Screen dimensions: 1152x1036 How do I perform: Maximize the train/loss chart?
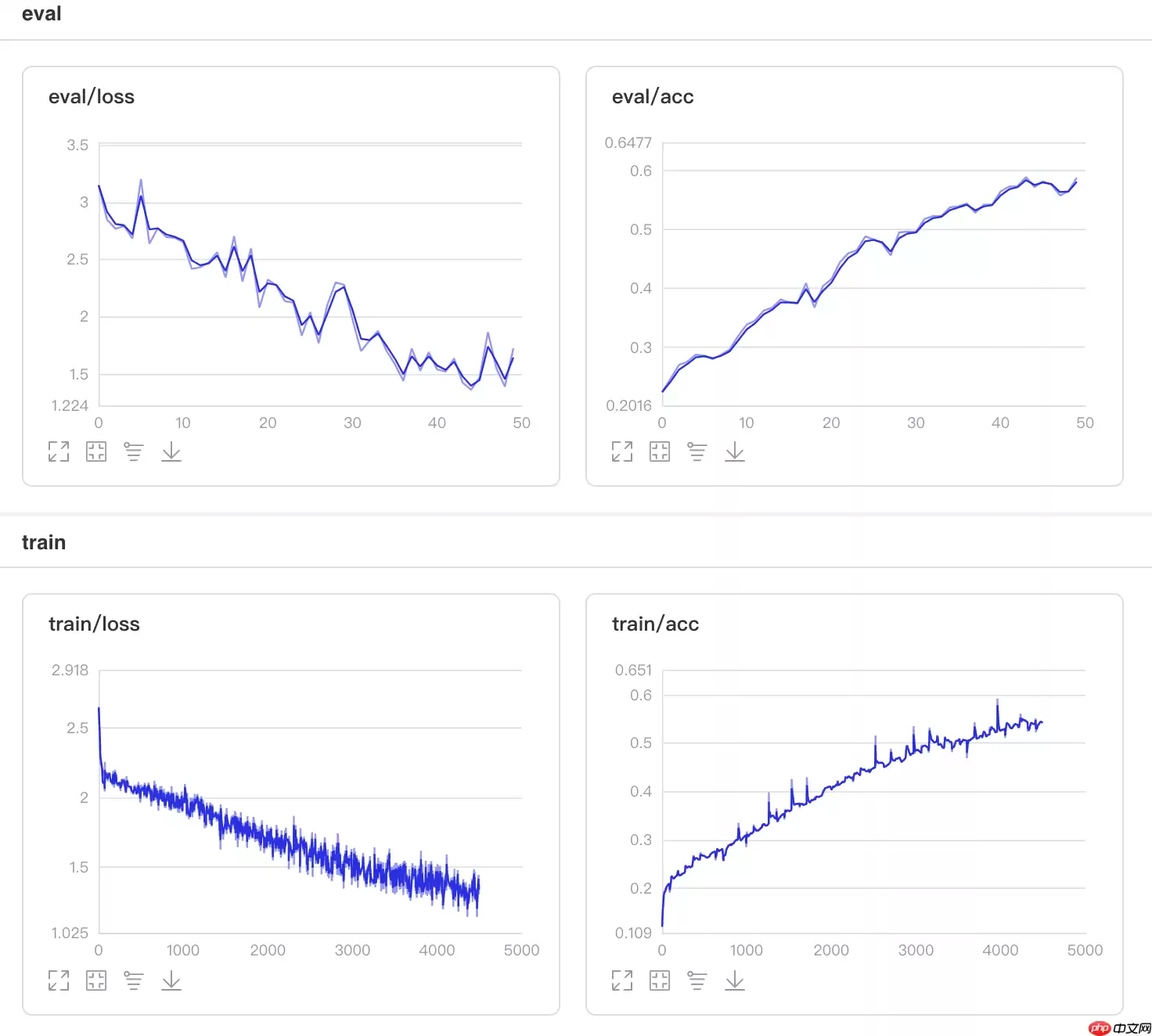coord(59,980)
